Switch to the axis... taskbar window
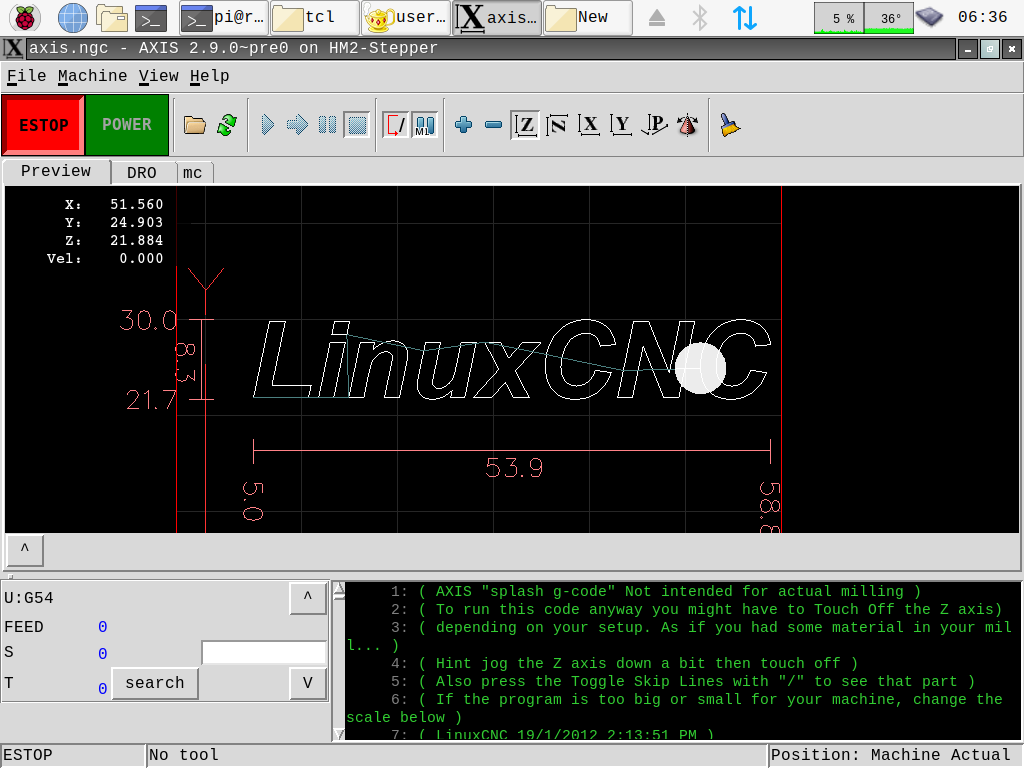 497,18
